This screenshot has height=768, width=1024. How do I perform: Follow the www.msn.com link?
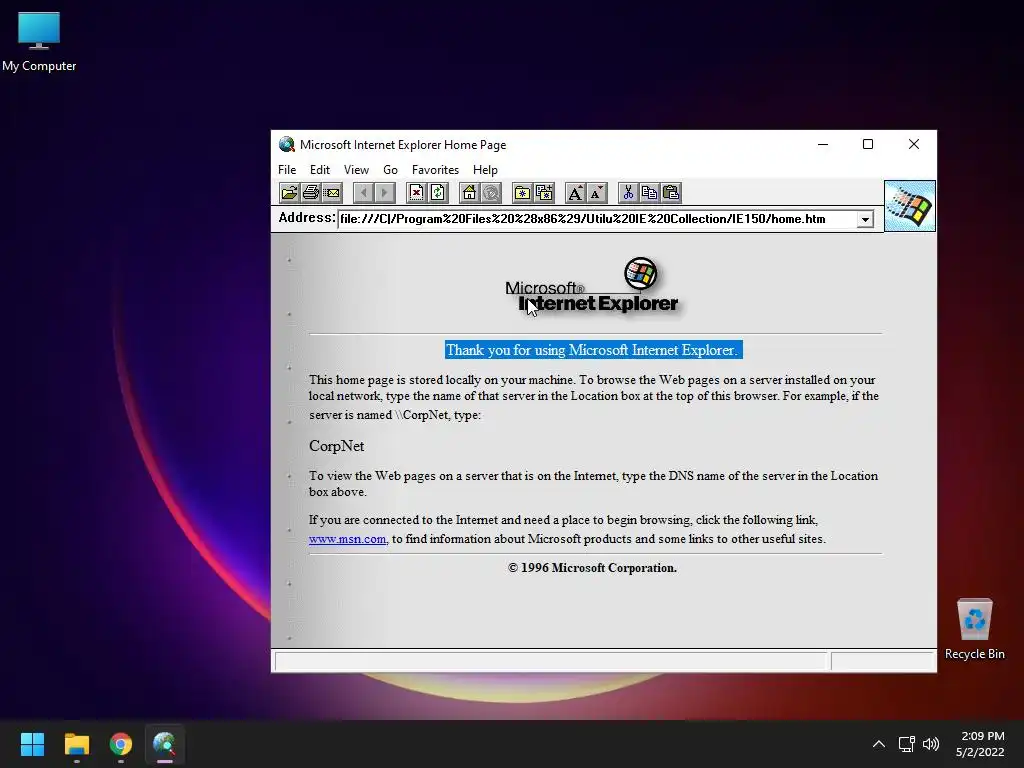[347, 539]
